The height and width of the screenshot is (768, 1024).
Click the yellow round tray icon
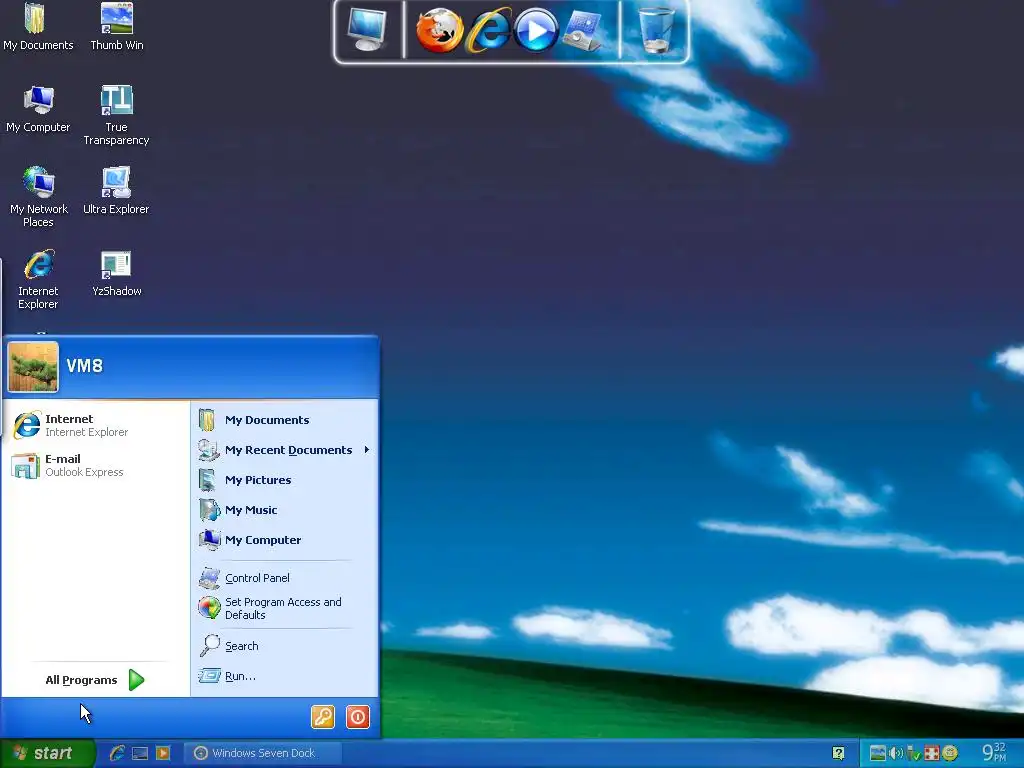950,754
